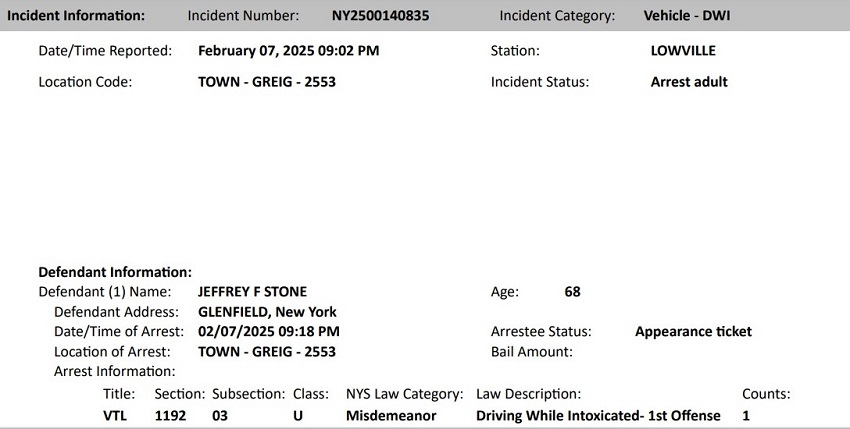Viewport: 850px width, 429px height.
Task: Click the Bail Amount label
Action: click(531, 351)
